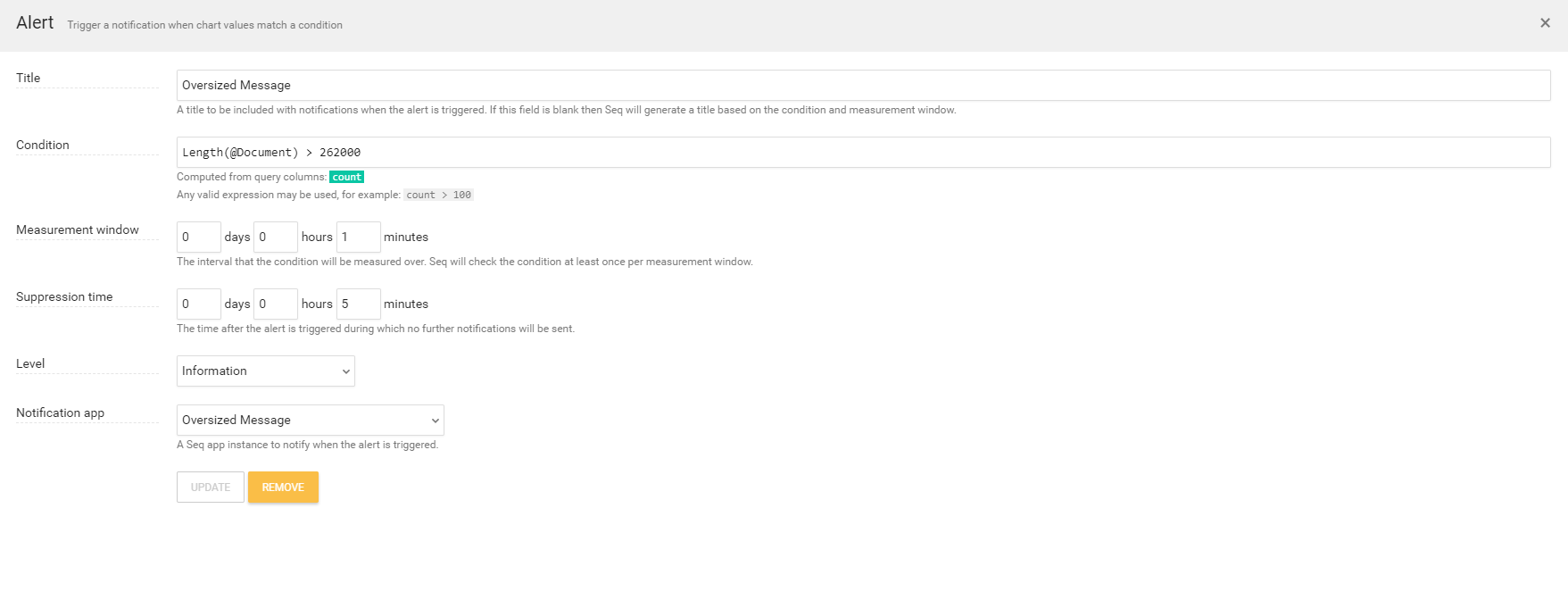Click the Level label
This screenshot has width=1568, height=600.
tap(30, 363)
